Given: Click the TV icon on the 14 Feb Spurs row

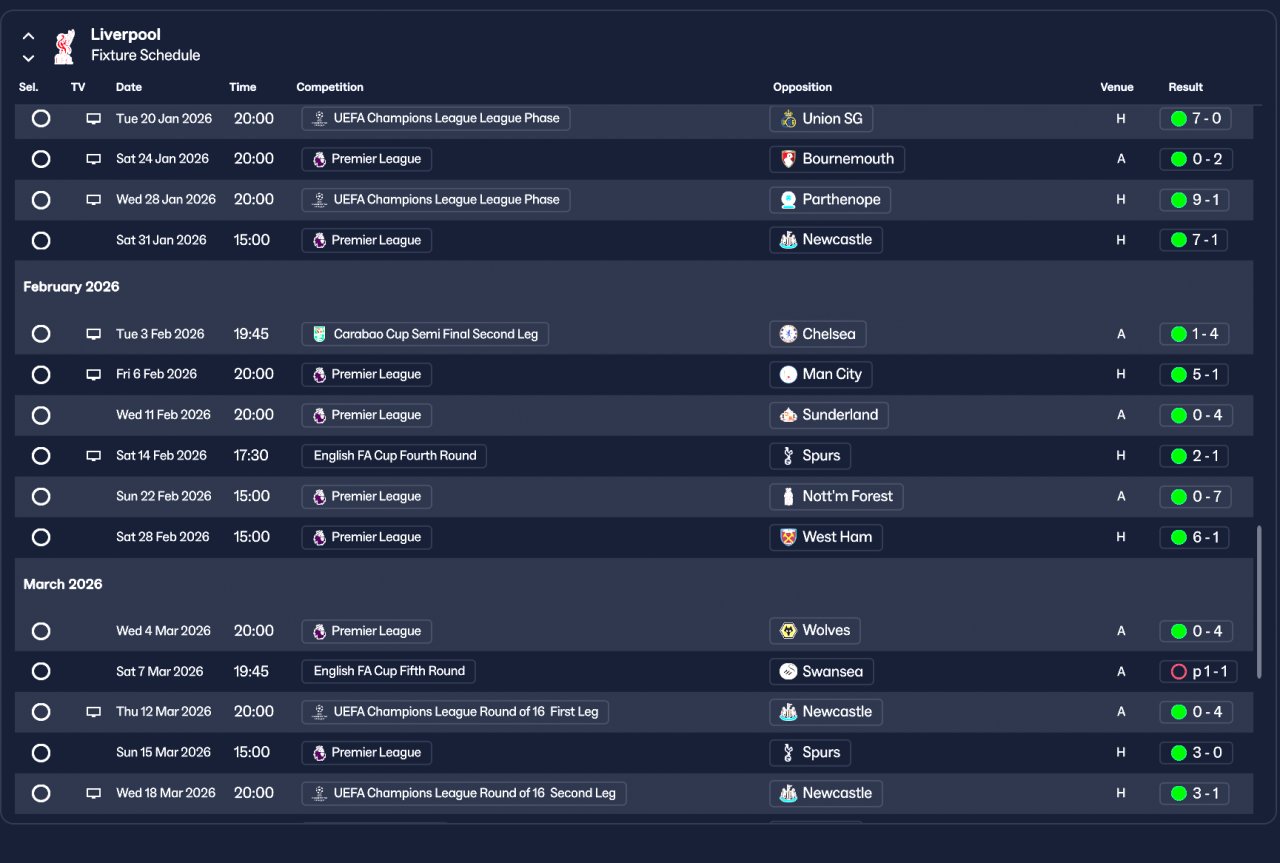Looking at the screenshot, I should click(x=93, y=456).
